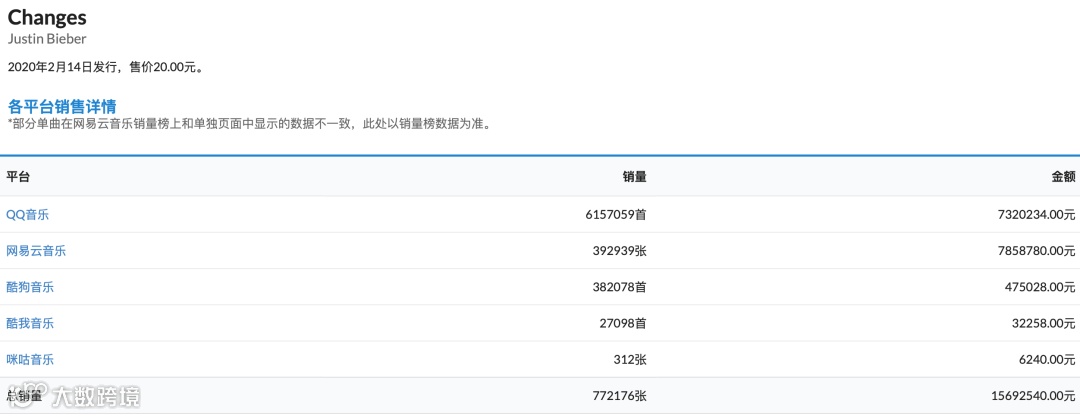Open the QQ音乐 platform link
Screen dimensions: 1080x416
(28, 215)
